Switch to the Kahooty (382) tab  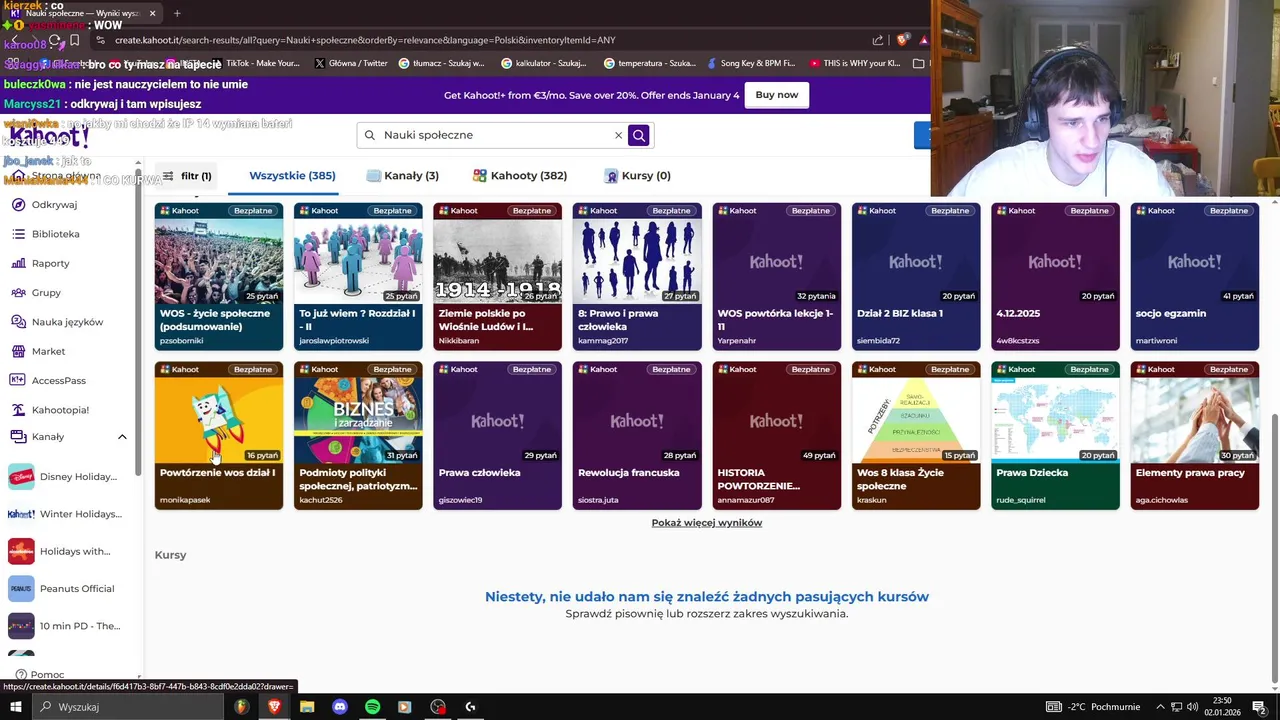pos(520,176)
